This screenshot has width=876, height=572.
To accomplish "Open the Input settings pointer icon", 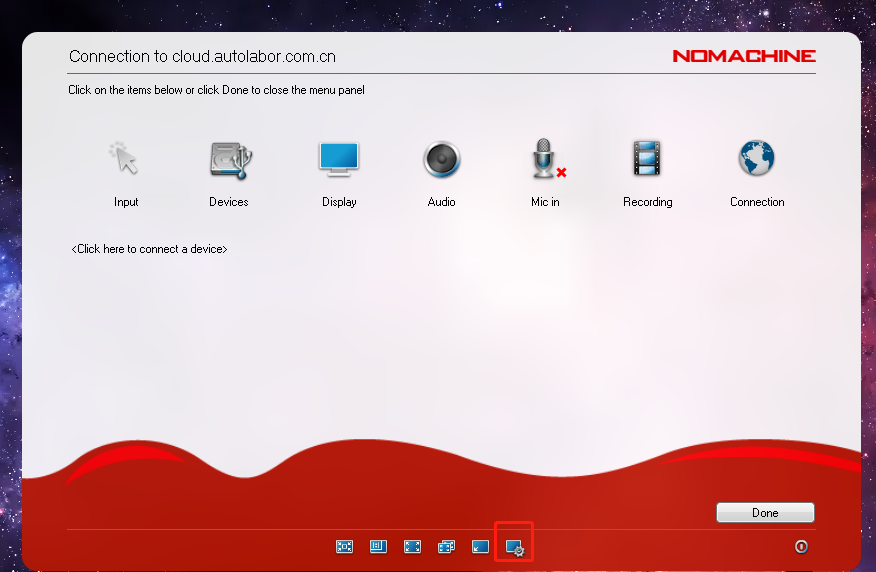I will click(x=125, y=159).
